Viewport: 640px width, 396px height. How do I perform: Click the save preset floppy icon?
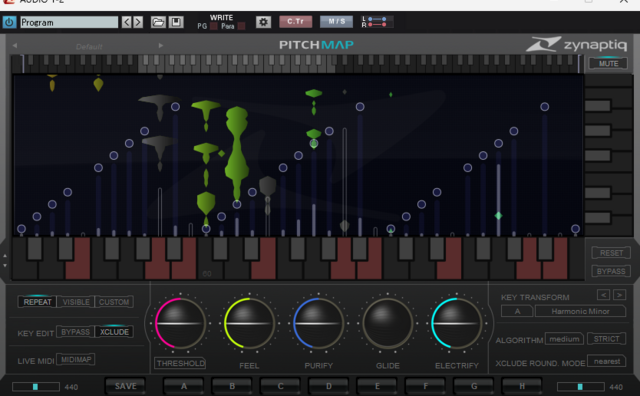(x=176, y=22)
